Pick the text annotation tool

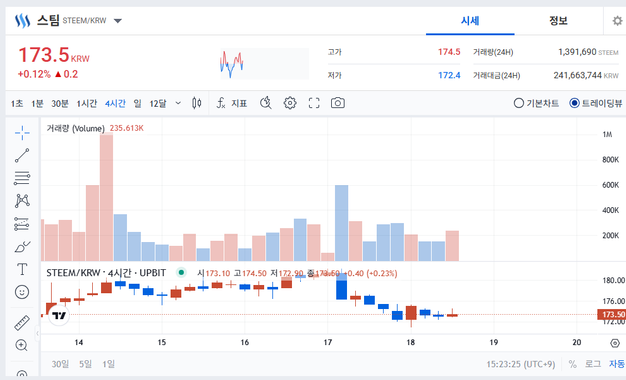click(22, 269)
